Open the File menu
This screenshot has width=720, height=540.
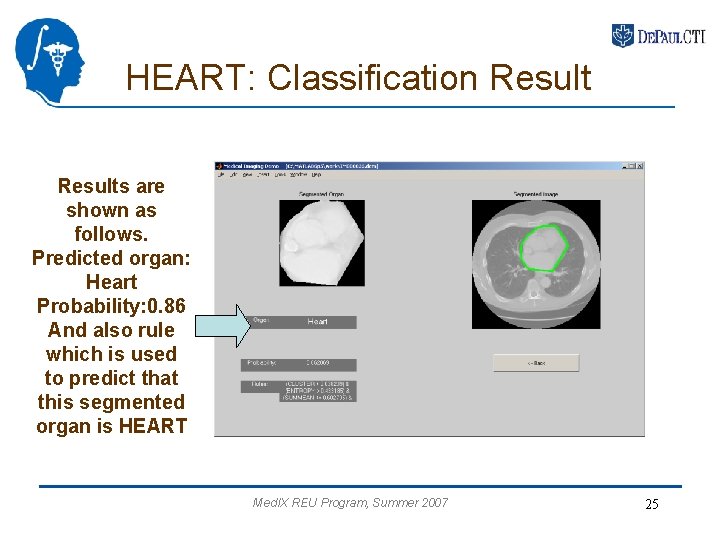tap(221, 175)
